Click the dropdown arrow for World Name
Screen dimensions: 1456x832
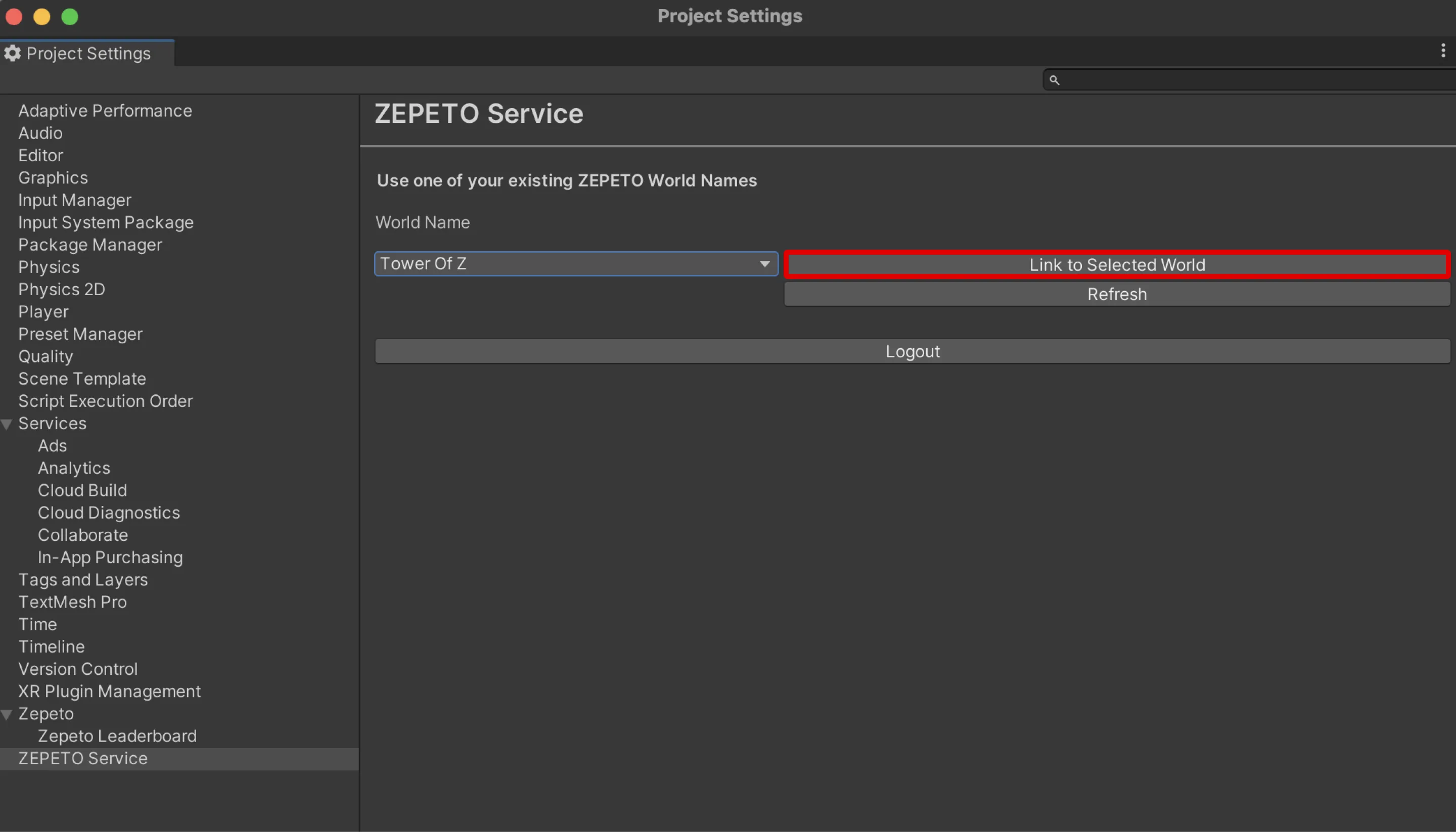point(765,263)
